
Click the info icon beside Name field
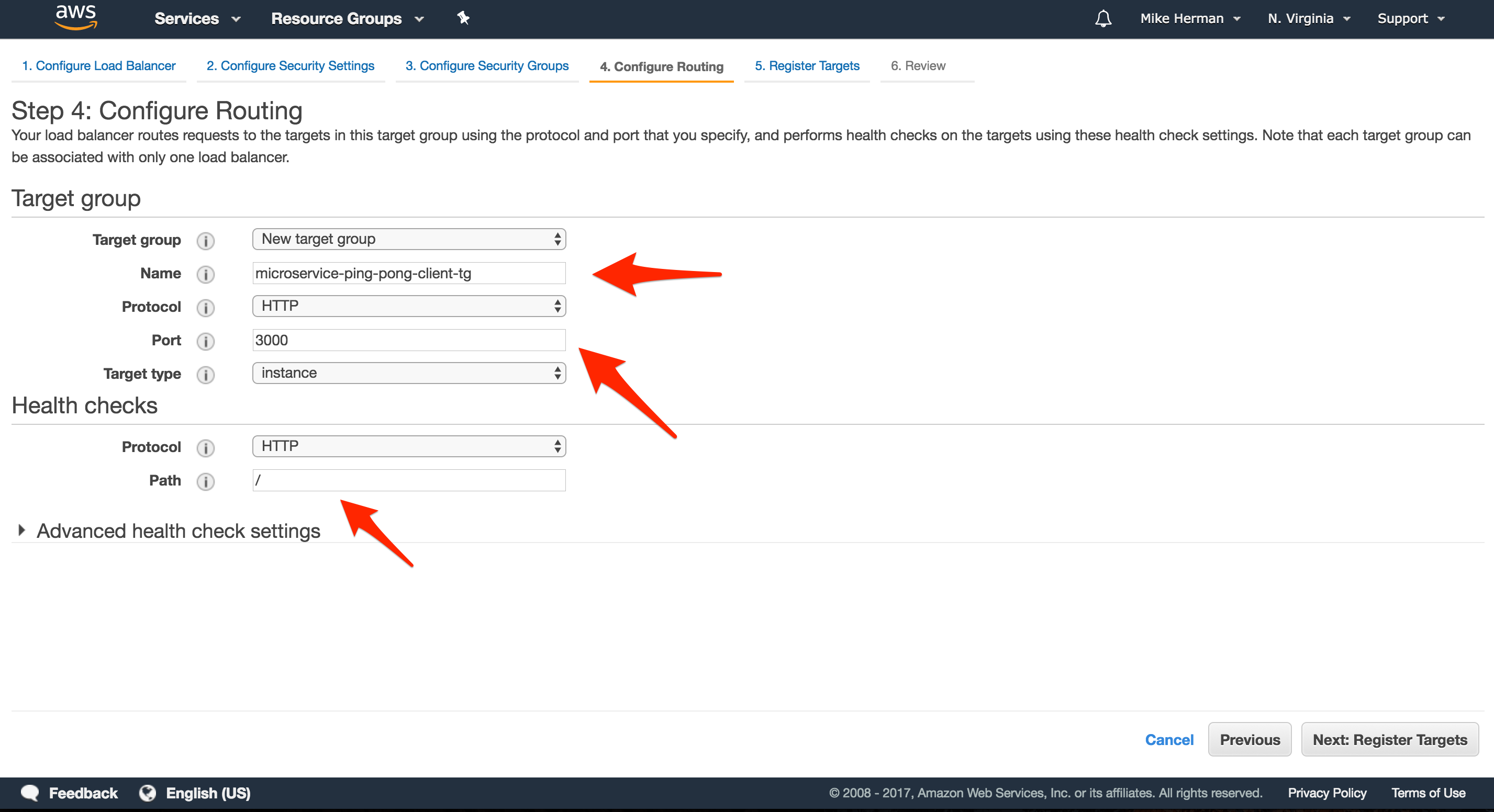coord(205,274)
